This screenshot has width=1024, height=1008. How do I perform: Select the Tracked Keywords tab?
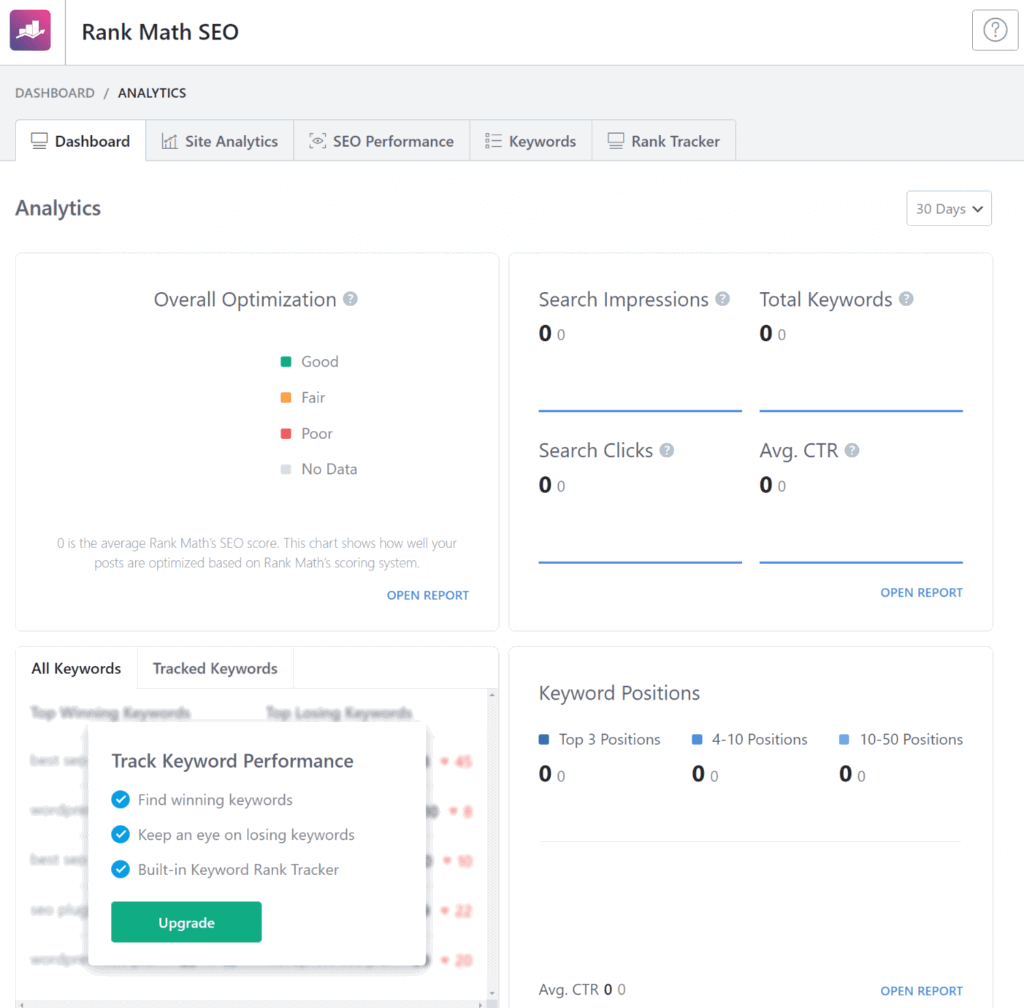point(215,668)
